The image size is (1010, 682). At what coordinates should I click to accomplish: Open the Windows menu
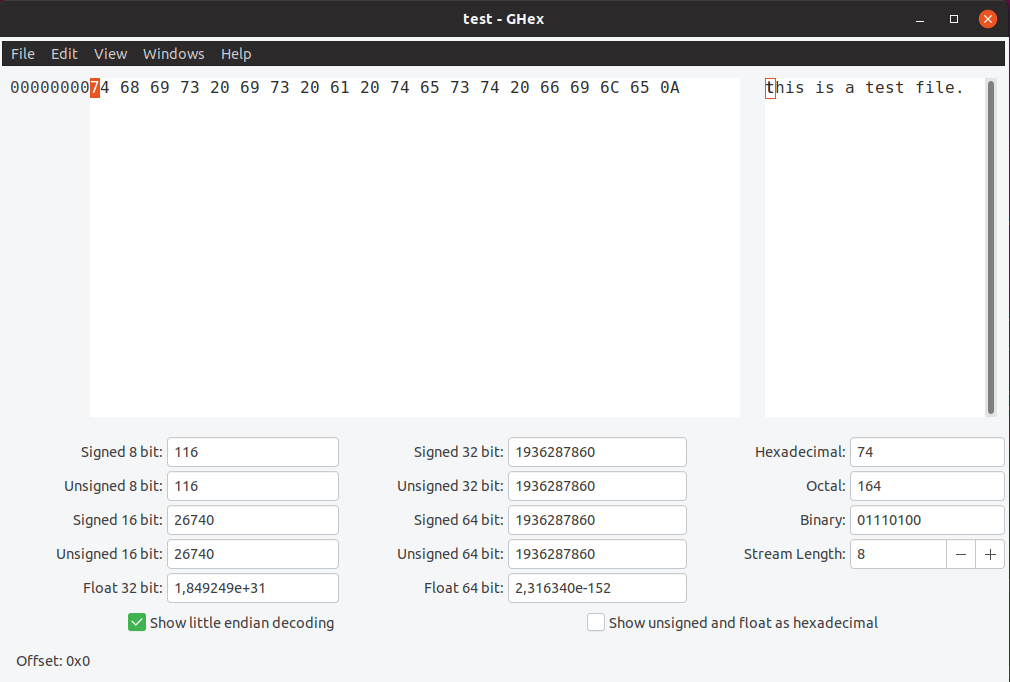(173, 54)
